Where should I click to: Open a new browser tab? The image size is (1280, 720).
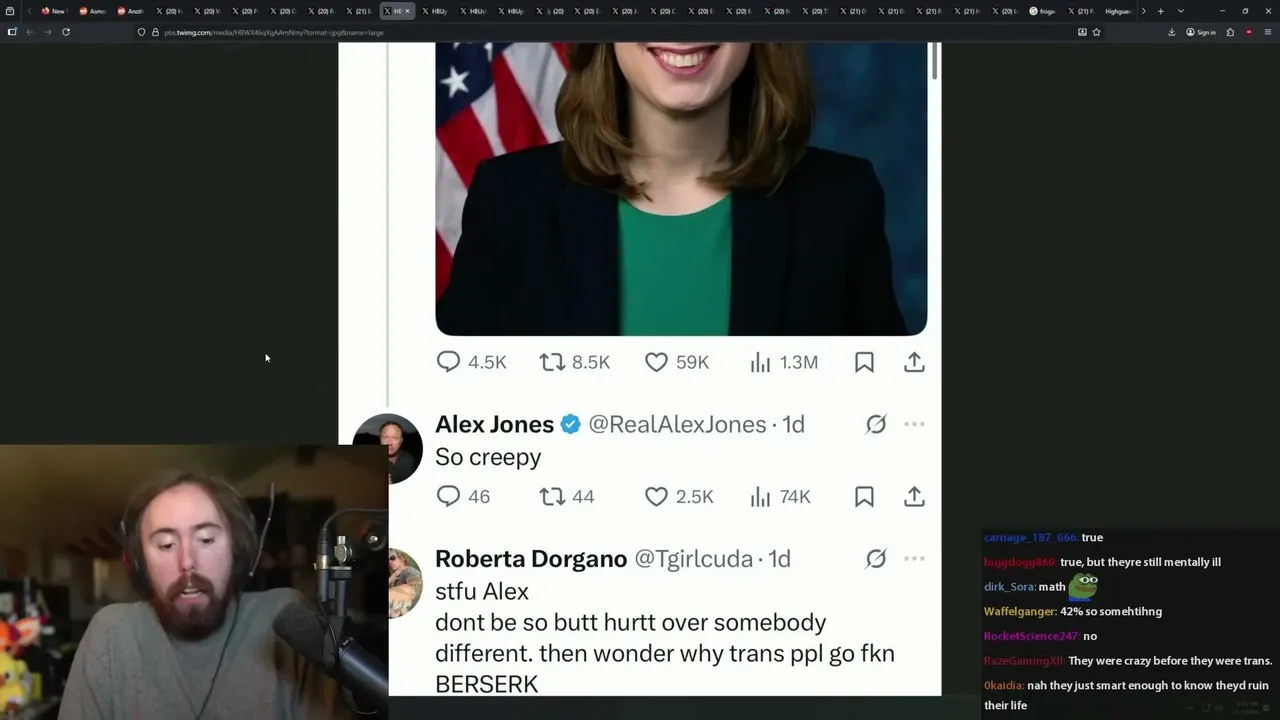tap(1160, 11)
